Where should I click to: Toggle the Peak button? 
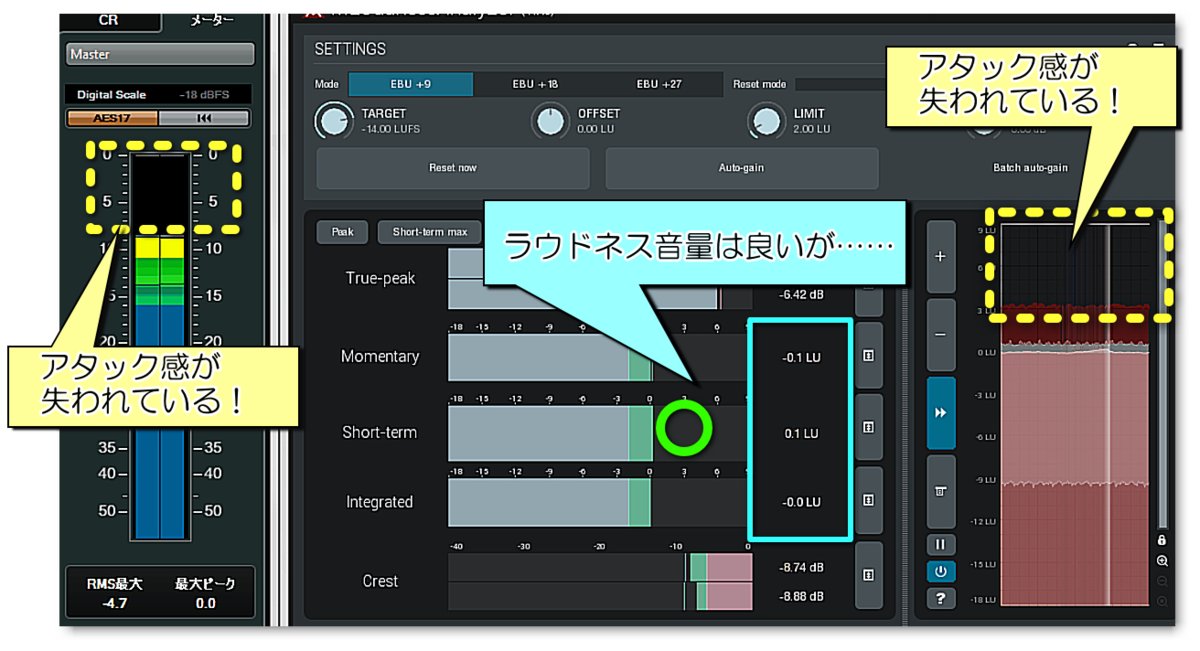[343, 232]
